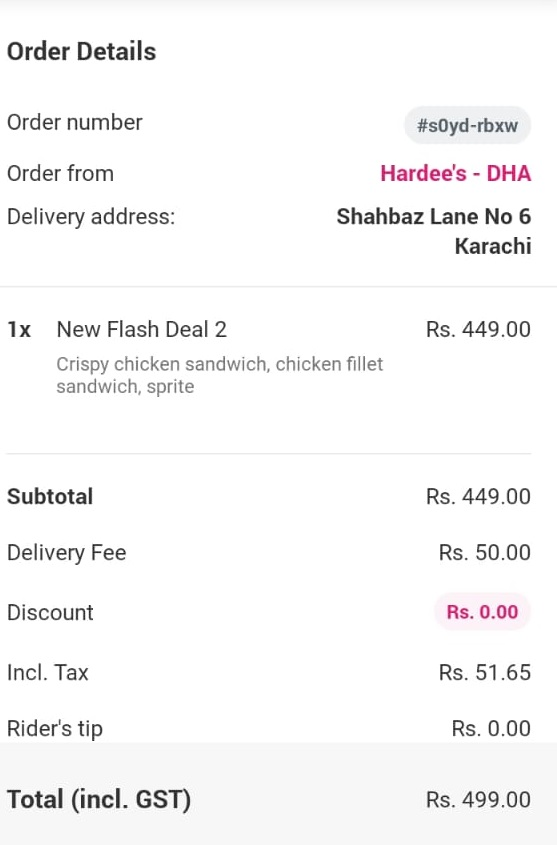Click the Subtotal amount Rs. 449.00
The width and height of the screenshot is (557, 845).
478,496
